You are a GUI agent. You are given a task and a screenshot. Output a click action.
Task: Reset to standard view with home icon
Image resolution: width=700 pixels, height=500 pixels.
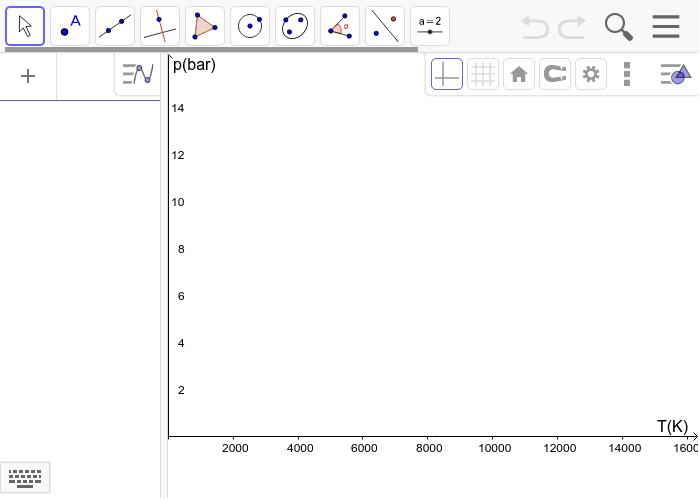[519, 74]
